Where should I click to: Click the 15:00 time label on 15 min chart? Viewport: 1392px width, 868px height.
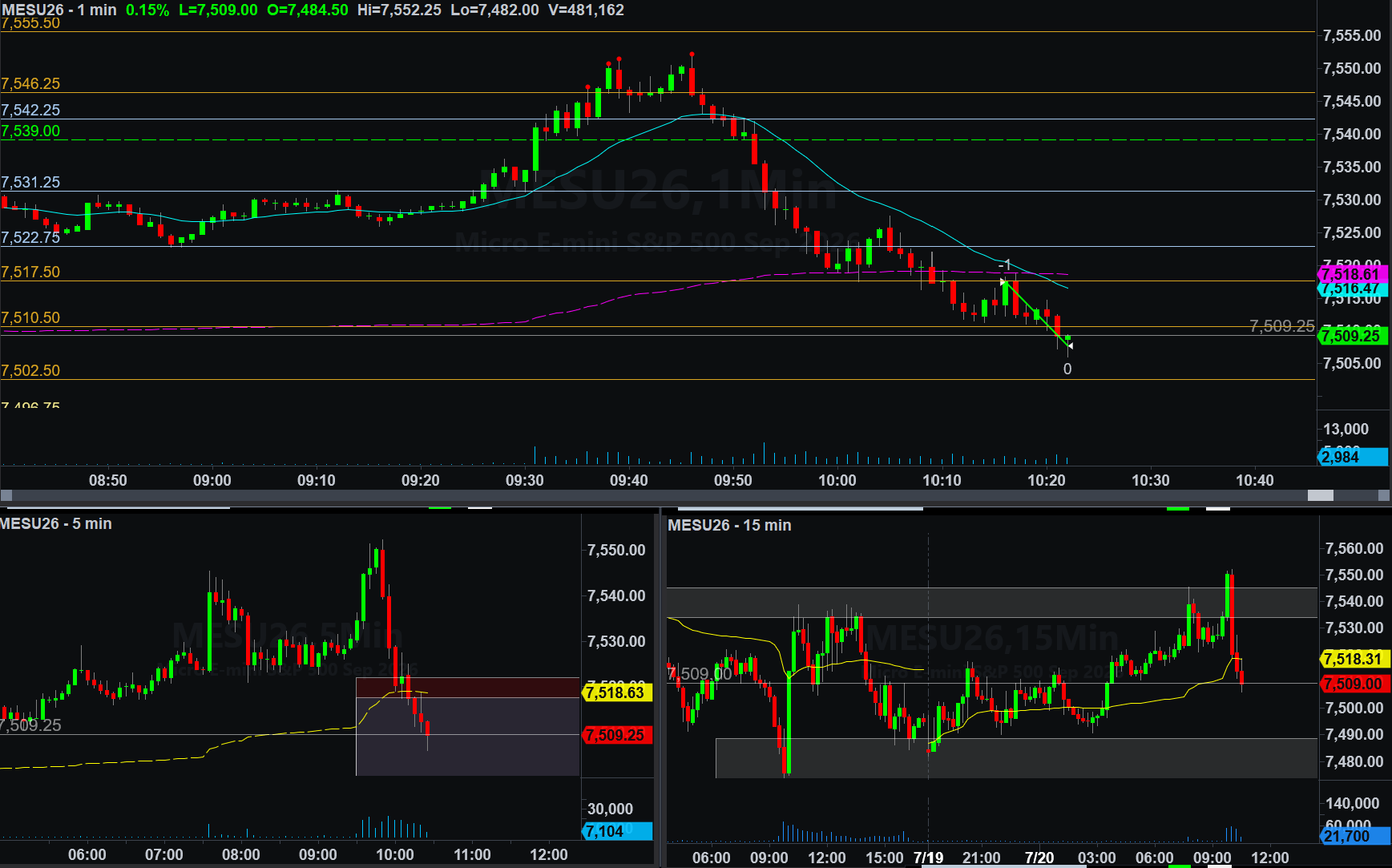coord(885,858)
